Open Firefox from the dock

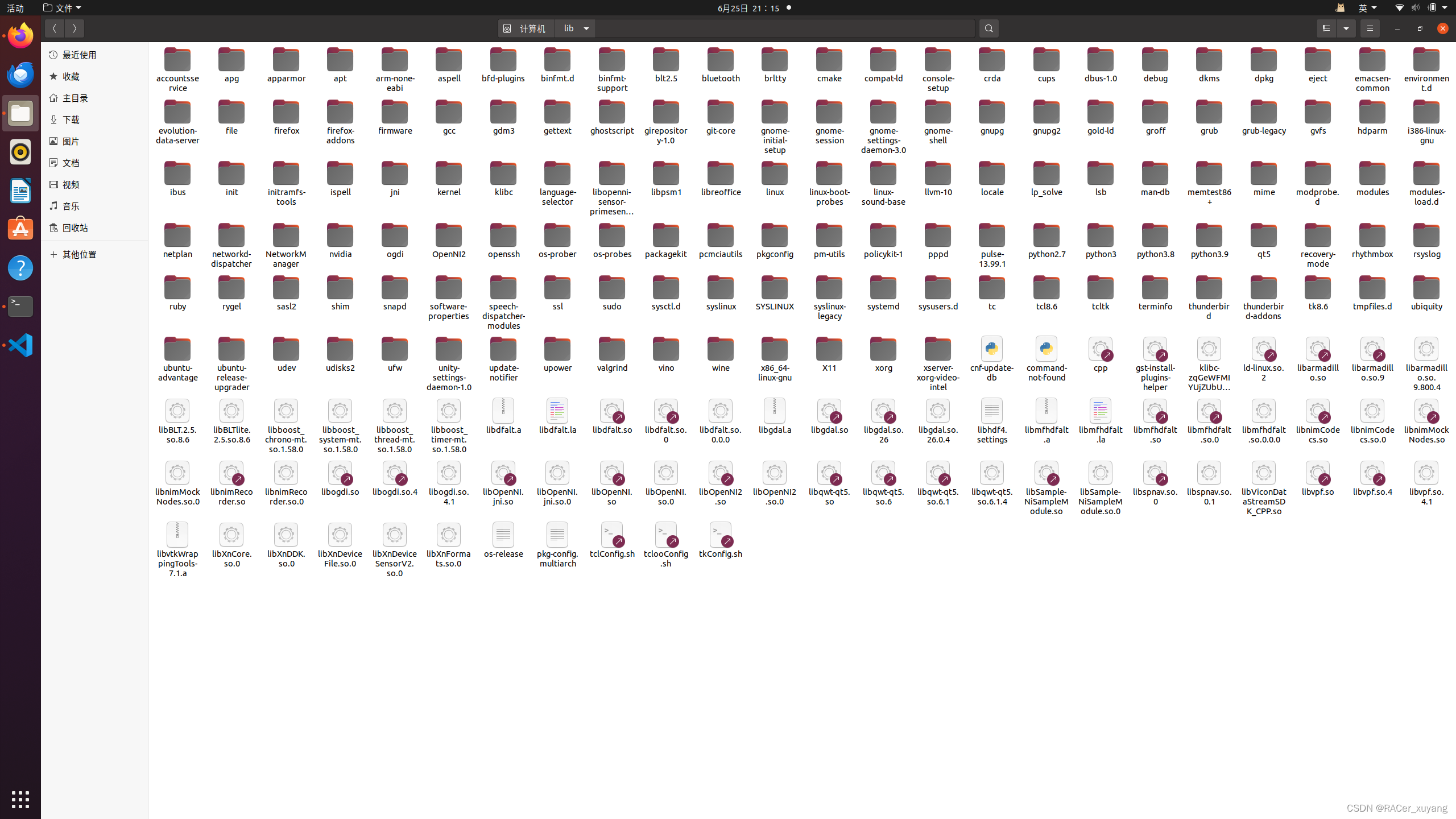[x=20, y=36]
